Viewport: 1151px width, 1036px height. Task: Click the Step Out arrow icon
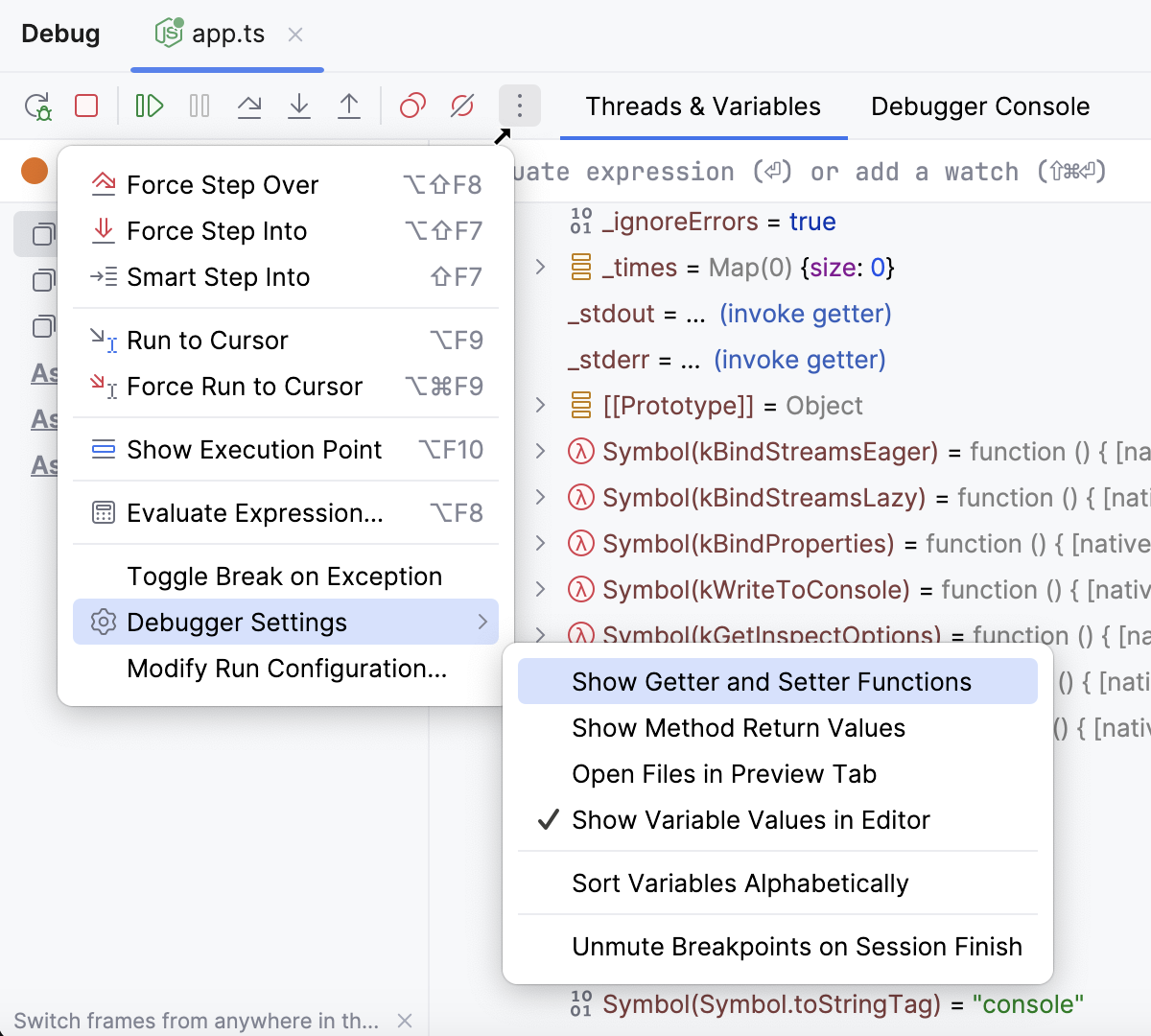[349, 106]
